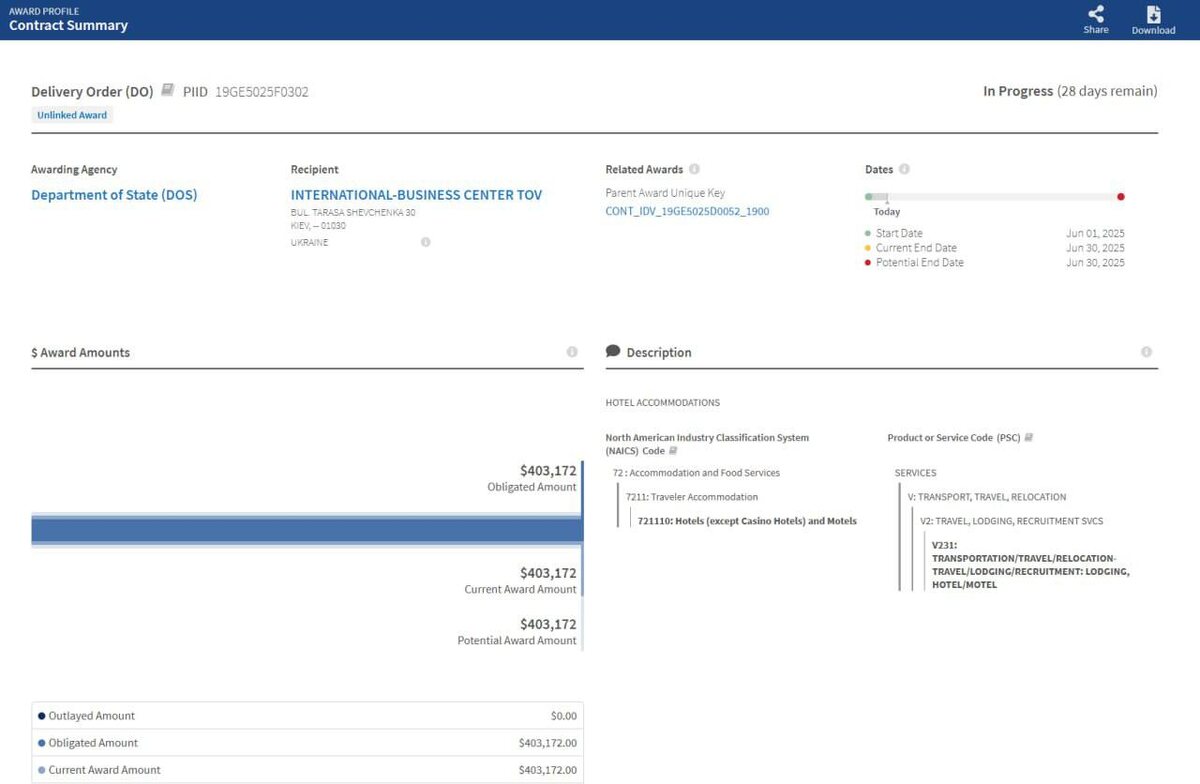
Task: Click the blue obligated amount bar
Action: (x=307, y=530)
